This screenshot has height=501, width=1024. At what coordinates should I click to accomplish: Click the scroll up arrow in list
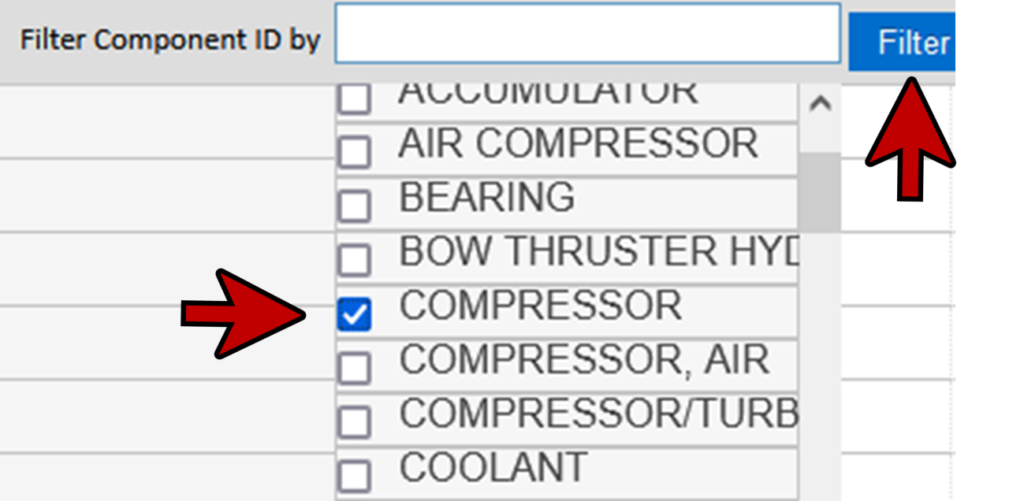(820, 104)
